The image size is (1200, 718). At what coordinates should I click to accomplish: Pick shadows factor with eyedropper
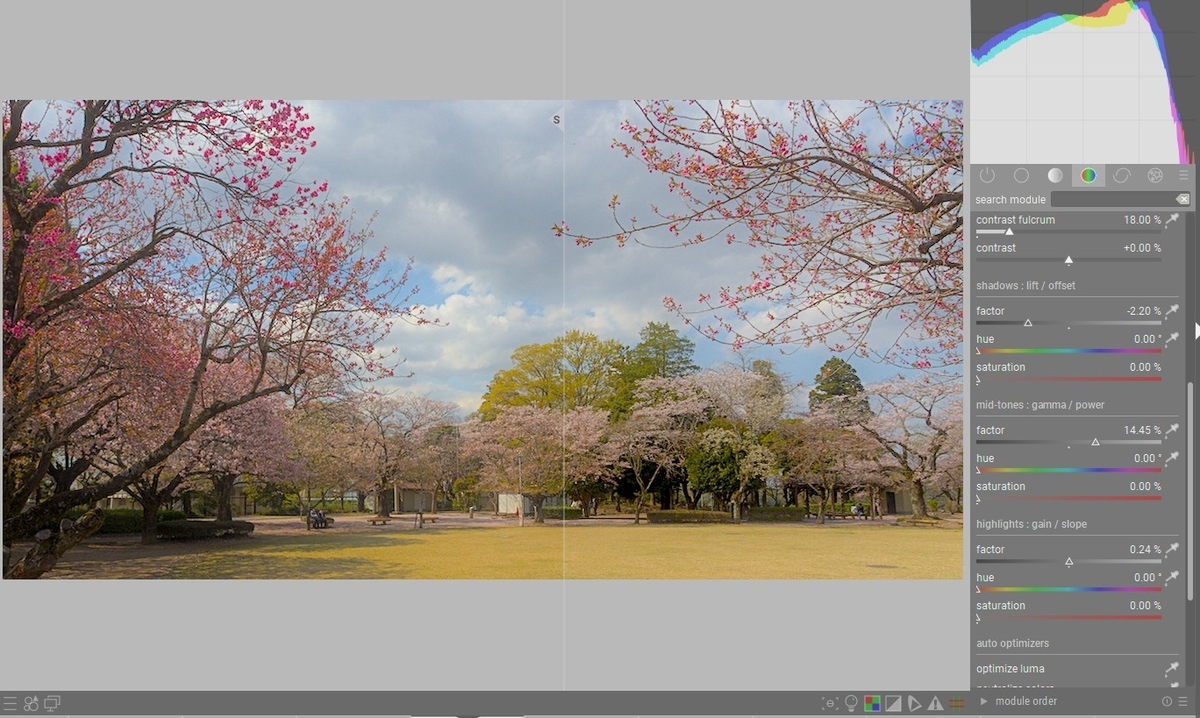pos(1172,311)
